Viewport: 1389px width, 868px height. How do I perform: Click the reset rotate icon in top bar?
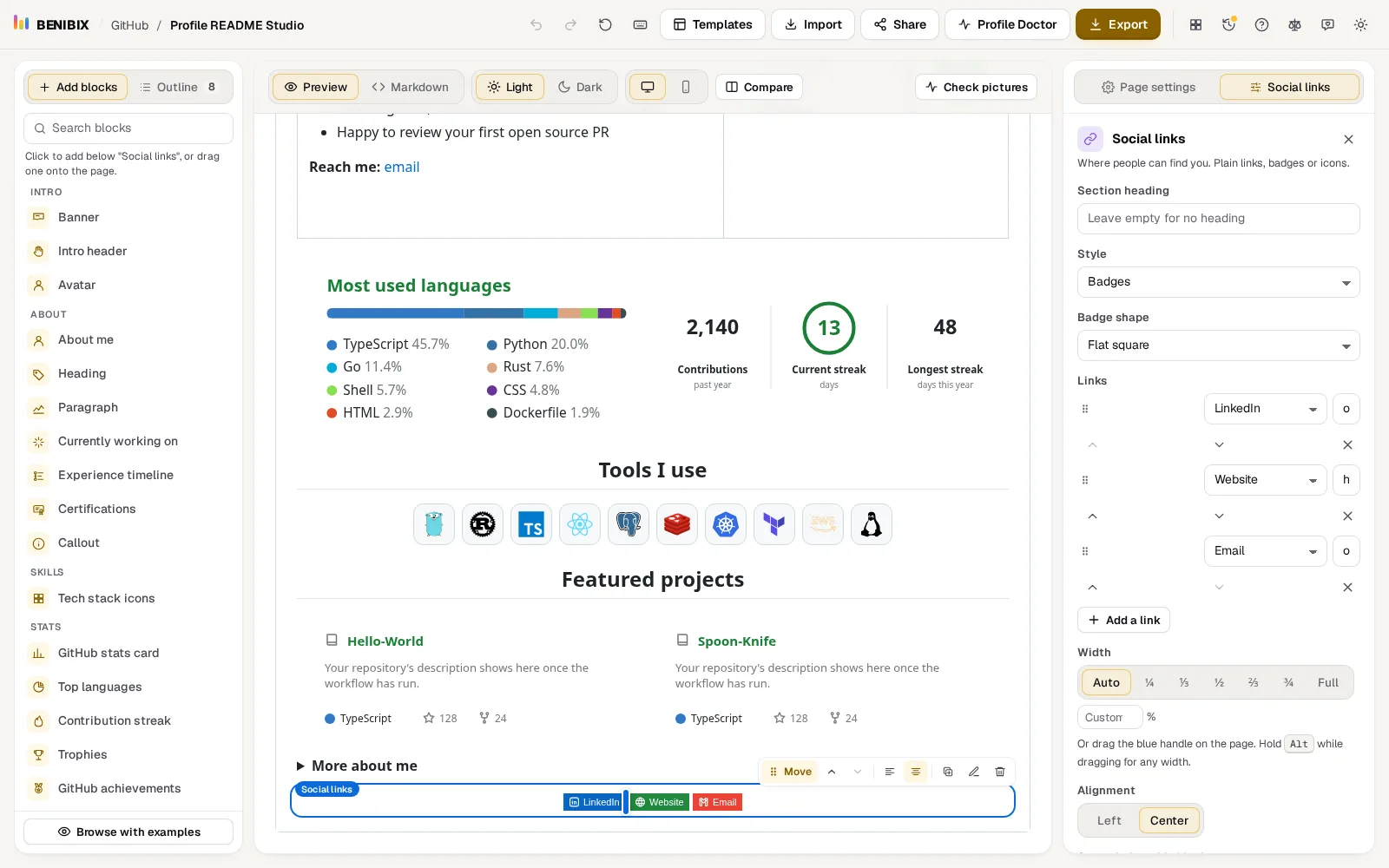pyautogui.click(x=605, y=24)
